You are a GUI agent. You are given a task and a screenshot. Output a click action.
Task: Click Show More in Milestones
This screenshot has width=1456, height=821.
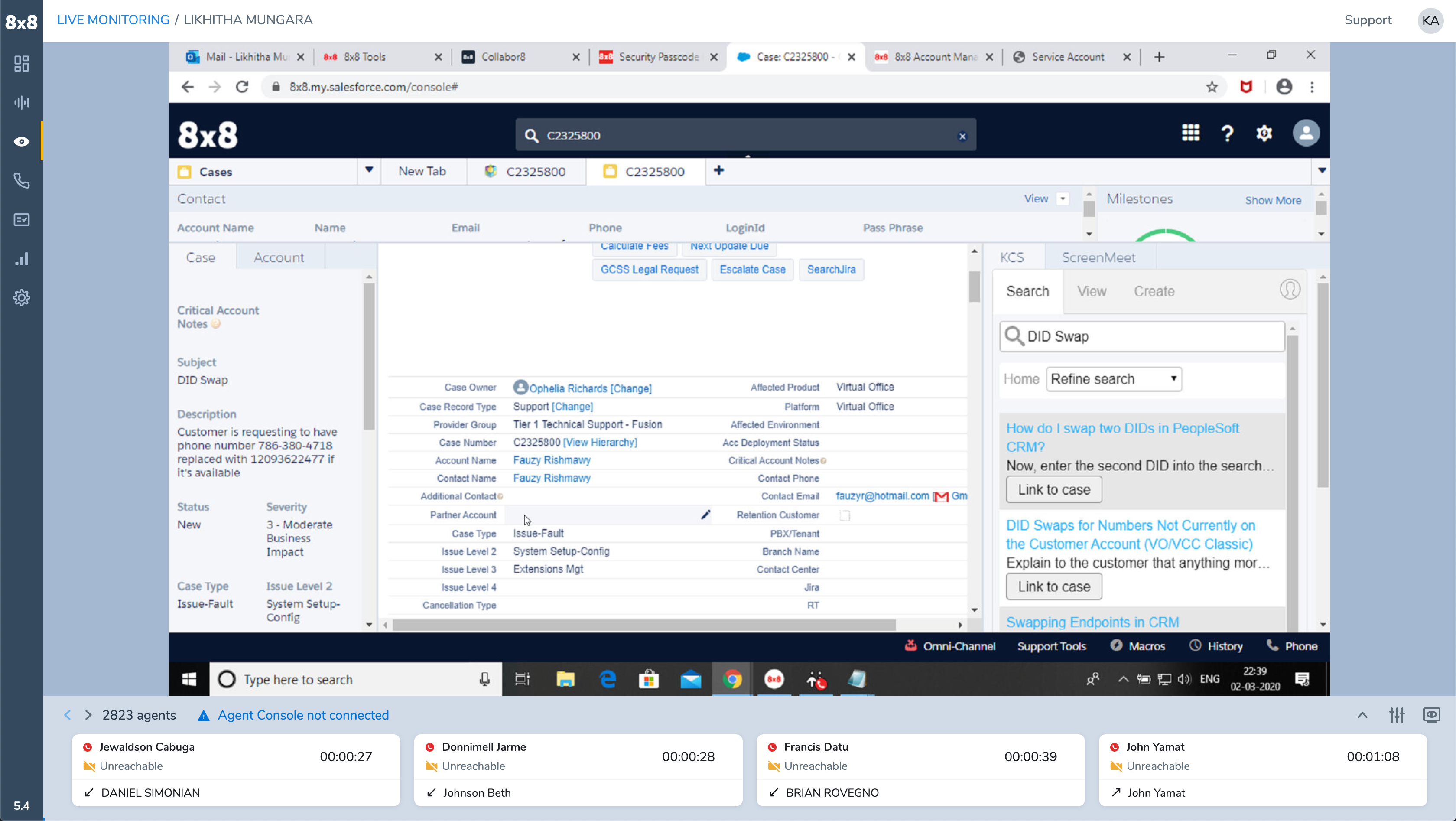click(1273, 200)
